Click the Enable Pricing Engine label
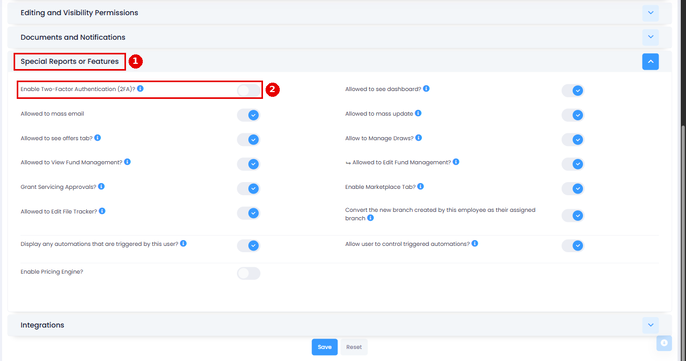 52,272
